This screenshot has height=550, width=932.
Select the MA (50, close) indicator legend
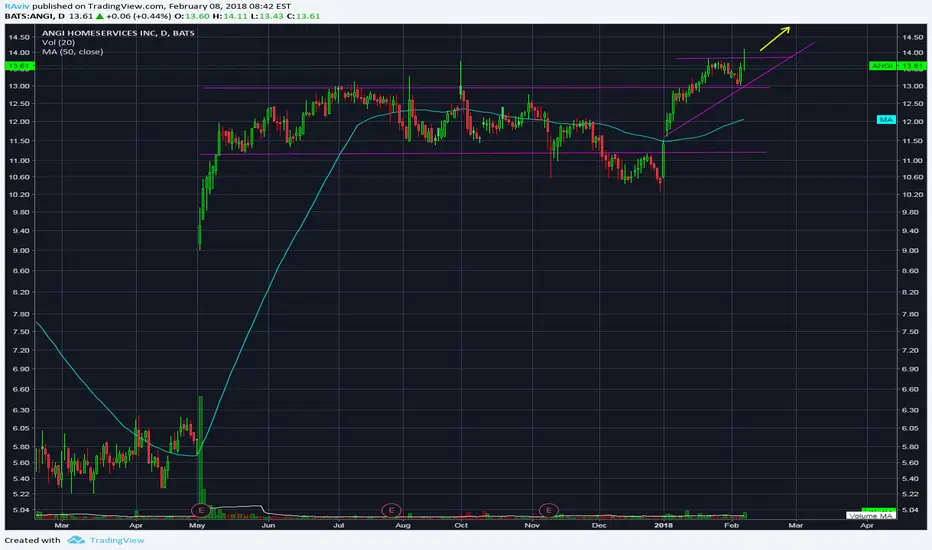click(x=73, y=52)
